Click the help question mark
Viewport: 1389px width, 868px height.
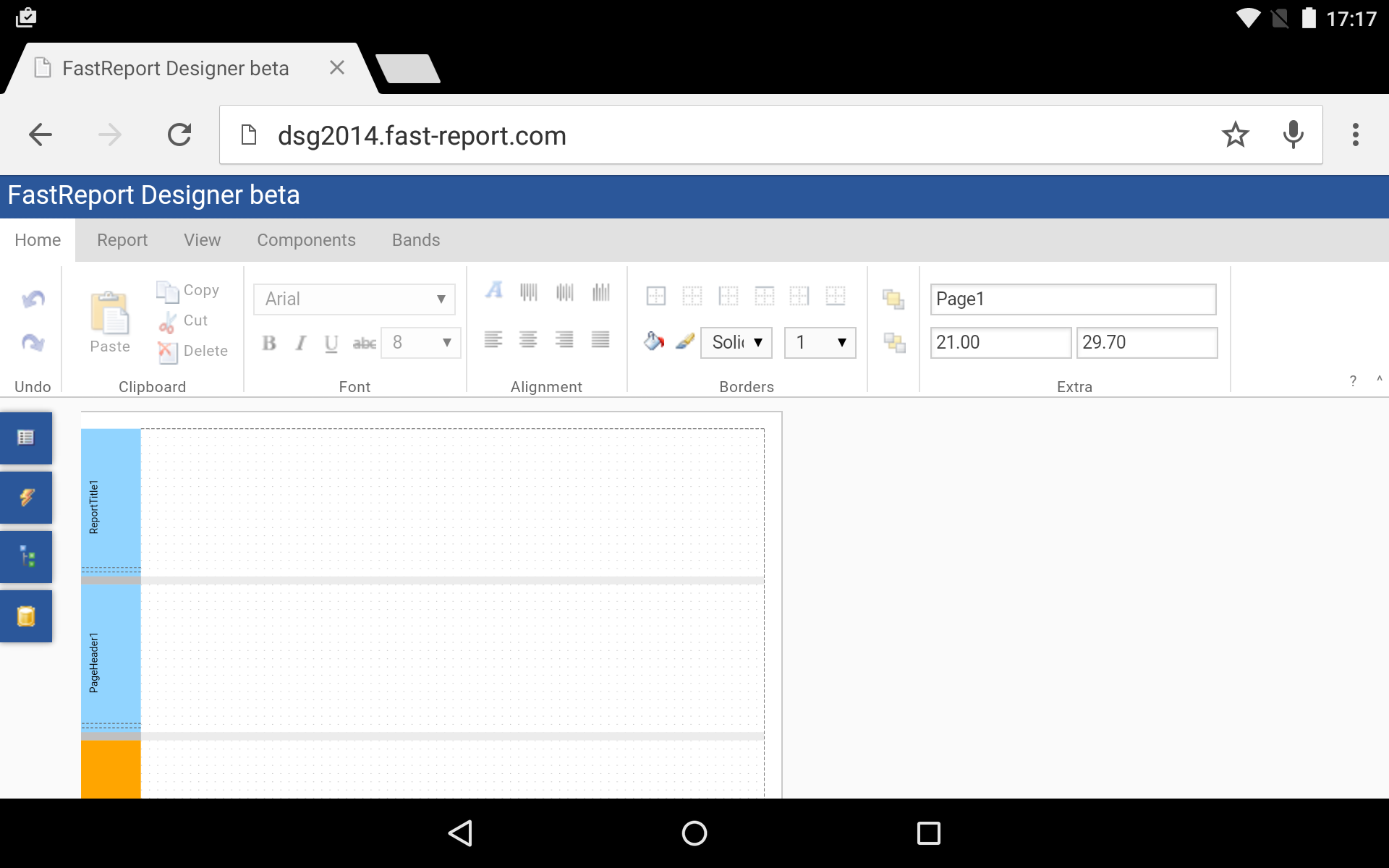pos(1353,381)
